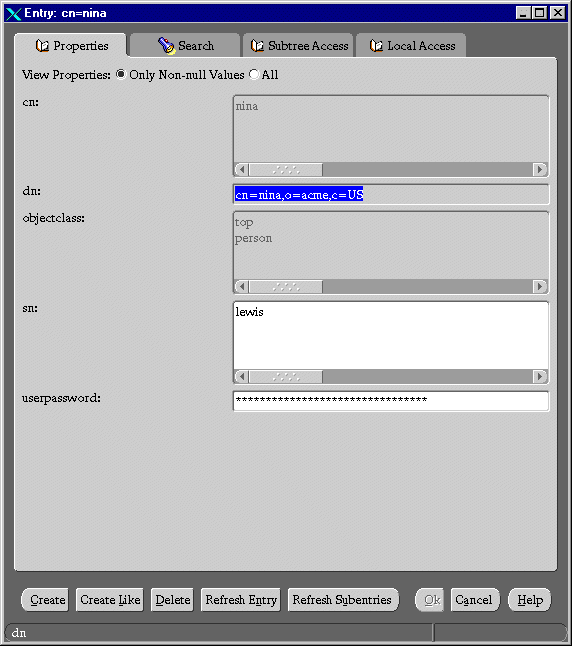The image size is (572, 646).
Task: Select 'person' in objectclass list
Action: click(253, 239)
